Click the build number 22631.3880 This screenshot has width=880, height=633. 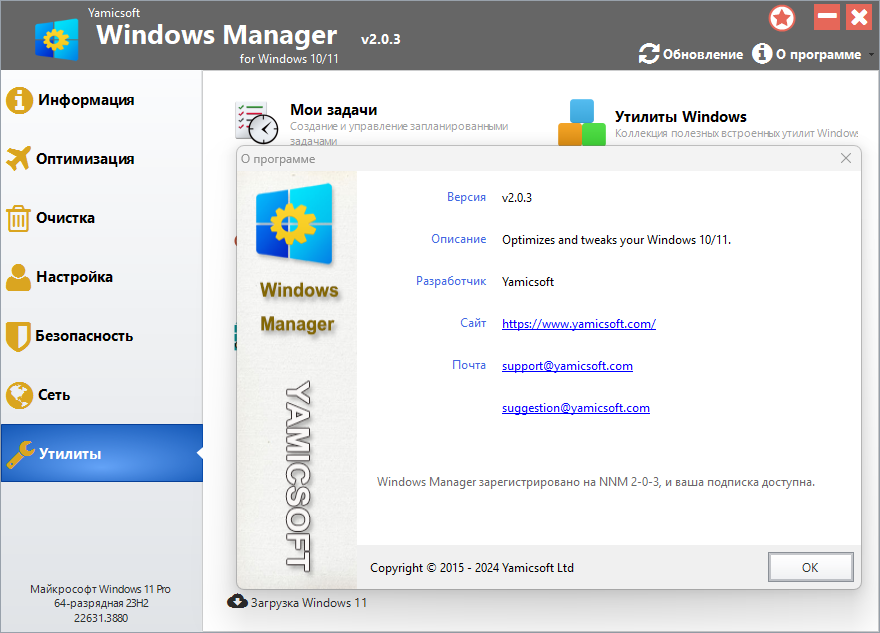[101, 618]
